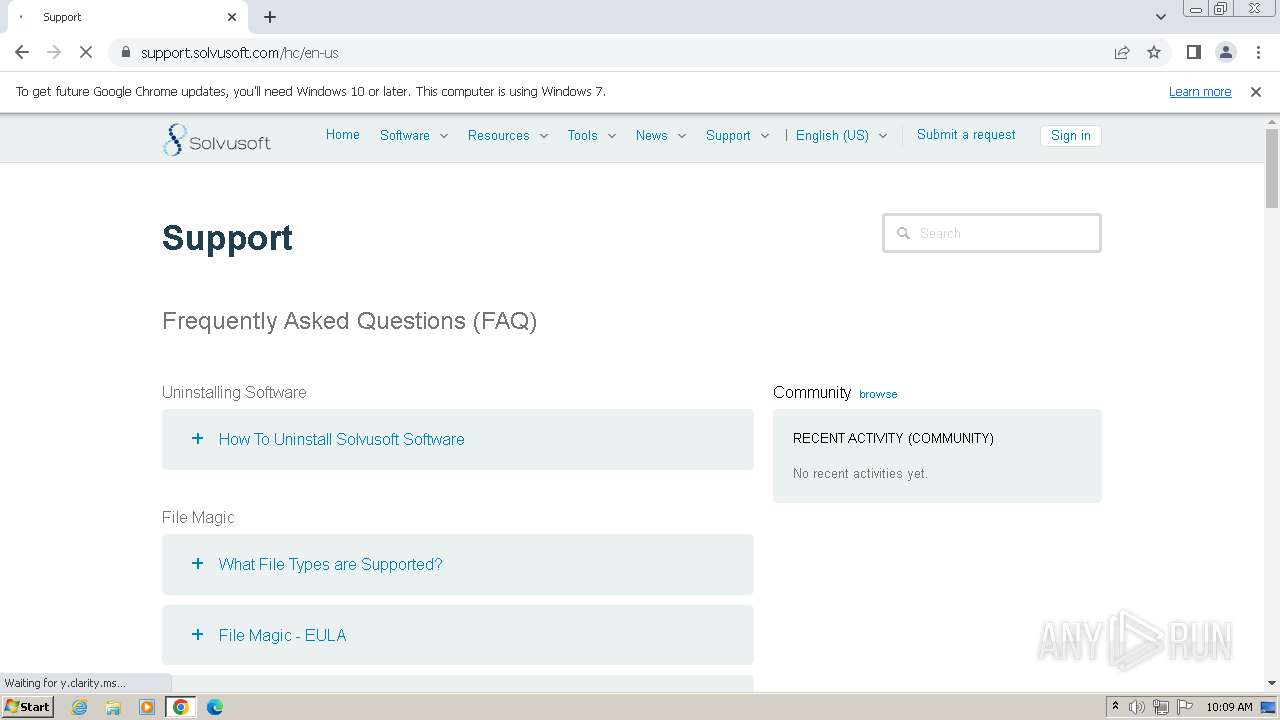Click the network tray icon

tap(1161, 707)
